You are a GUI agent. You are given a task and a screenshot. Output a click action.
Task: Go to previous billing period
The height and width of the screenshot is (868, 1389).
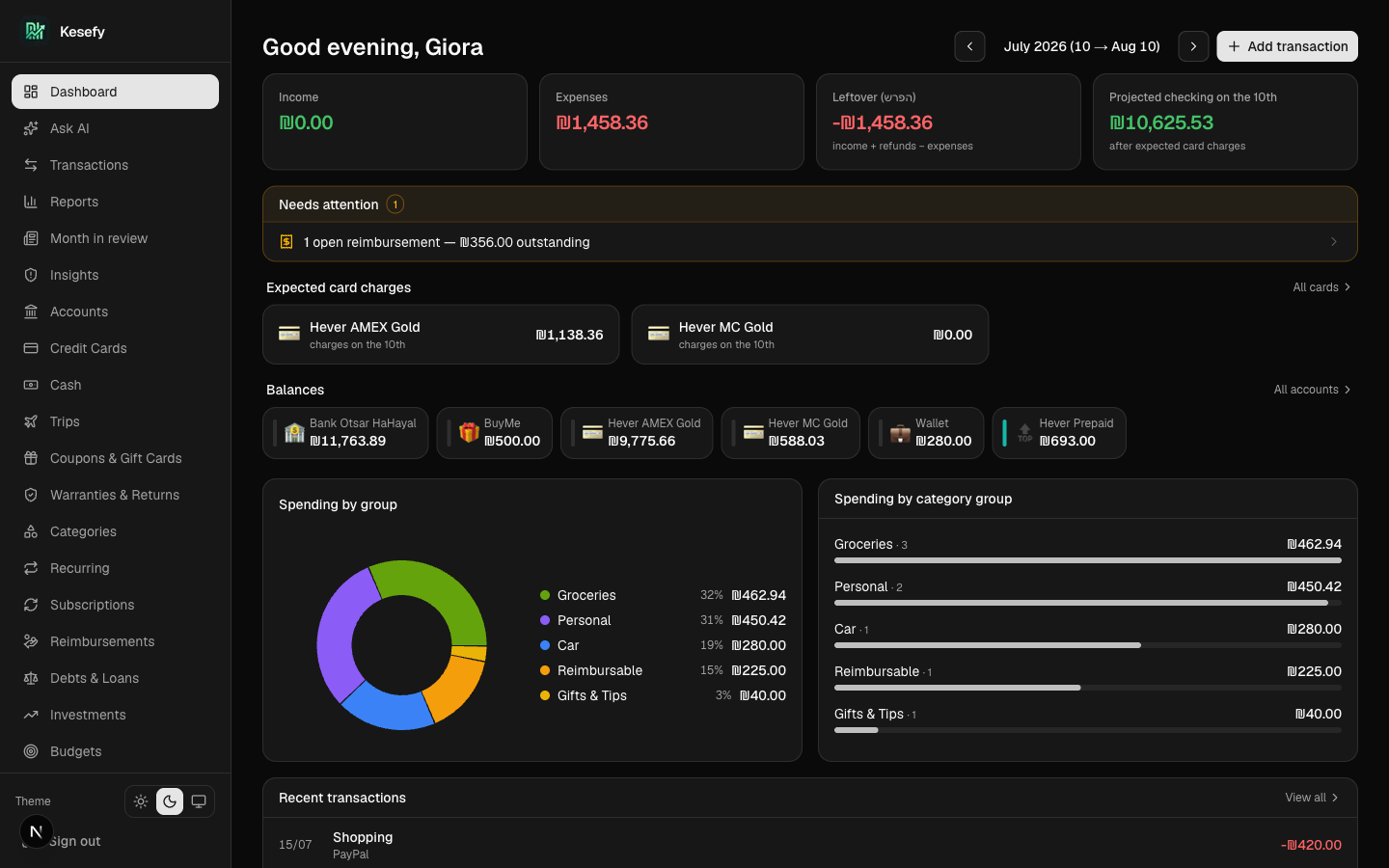pyautogui.click(x=969, y=46)
